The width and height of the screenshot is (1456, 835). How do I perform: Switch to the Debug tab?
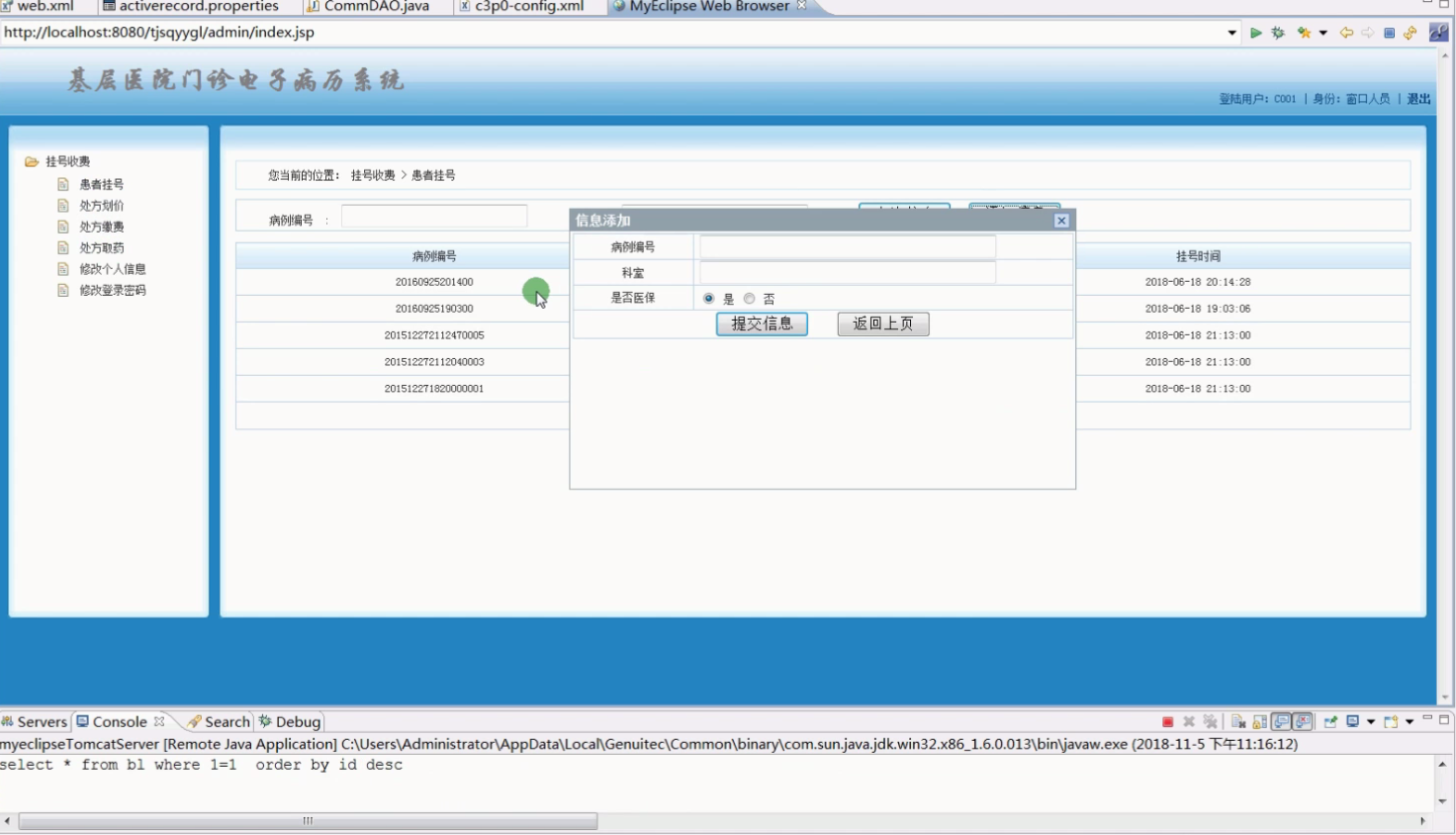pos(290,722)
